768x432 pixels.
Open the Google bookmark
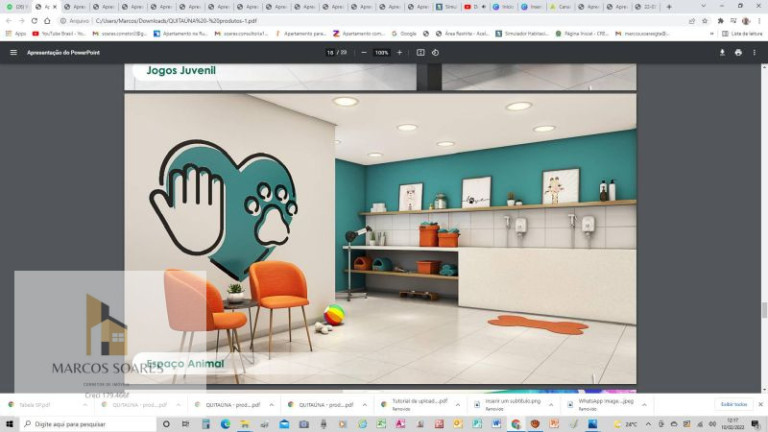click(404, 33)
